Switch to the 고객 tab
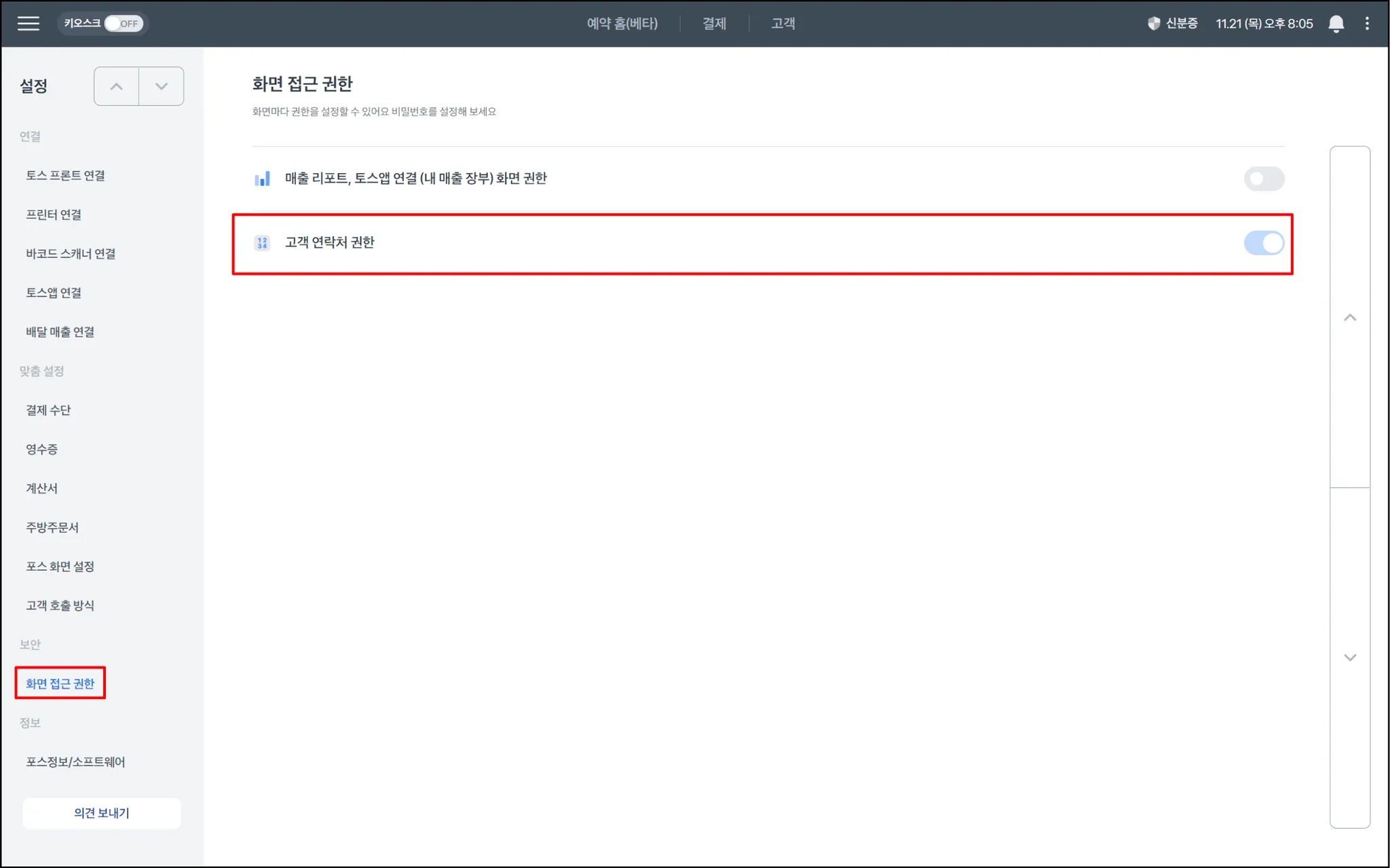 click(783, 24)
